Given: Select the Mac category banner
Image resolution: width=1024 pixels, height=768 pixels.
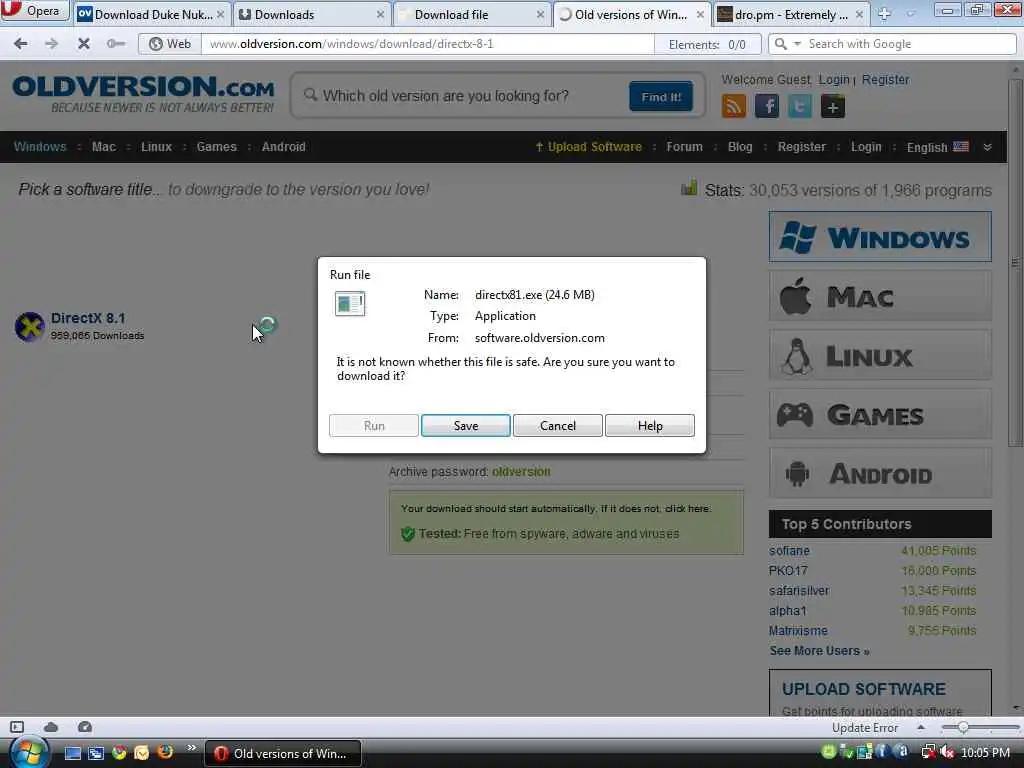Looking at the screenshot, I should click(x=880, y=296).
